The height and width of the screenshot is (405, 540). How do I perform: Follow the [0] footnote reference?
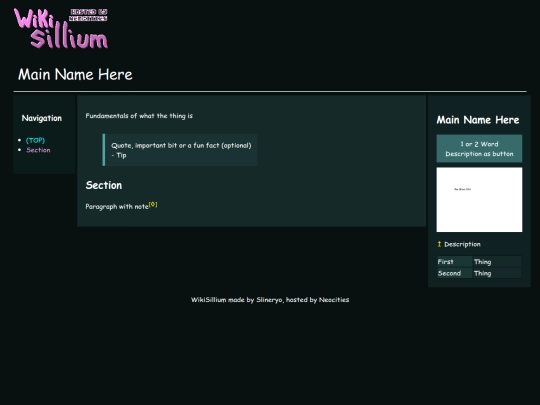[153, 204]
